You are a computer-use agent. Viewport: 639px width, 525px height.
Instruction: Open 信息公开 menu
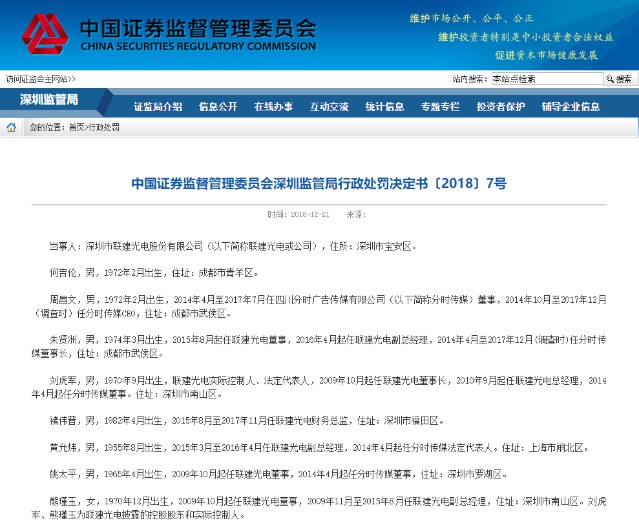[218, 107]
